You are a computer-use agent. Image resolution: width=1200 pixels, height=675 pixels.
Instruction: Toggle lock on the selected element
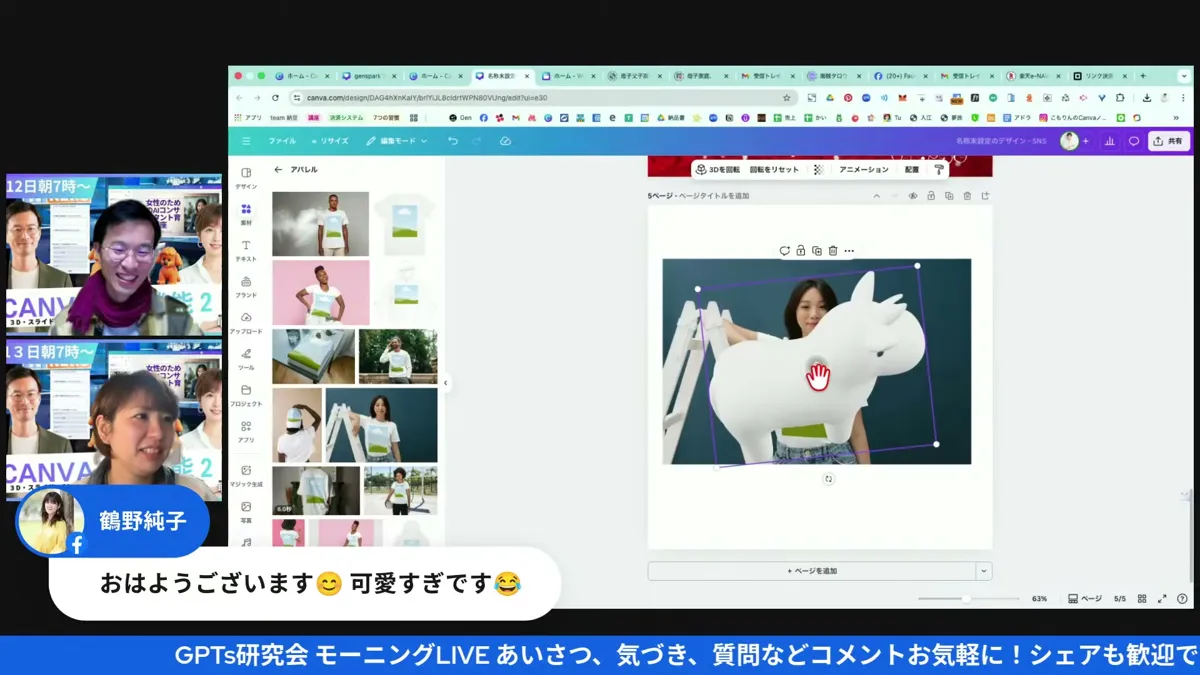pos(801,251)
